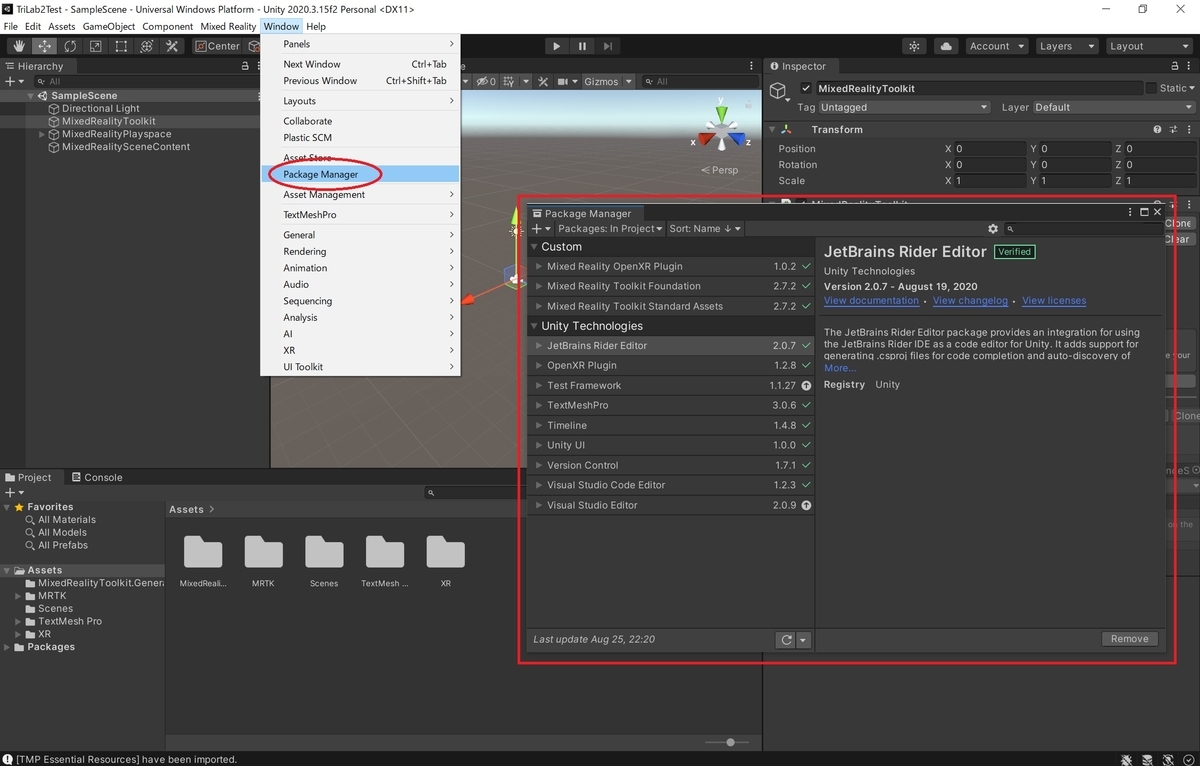Image resolution: width=1200 pixels, height=766 pixels.
Task: Open the custom editor tools icon
Action: 172,46
